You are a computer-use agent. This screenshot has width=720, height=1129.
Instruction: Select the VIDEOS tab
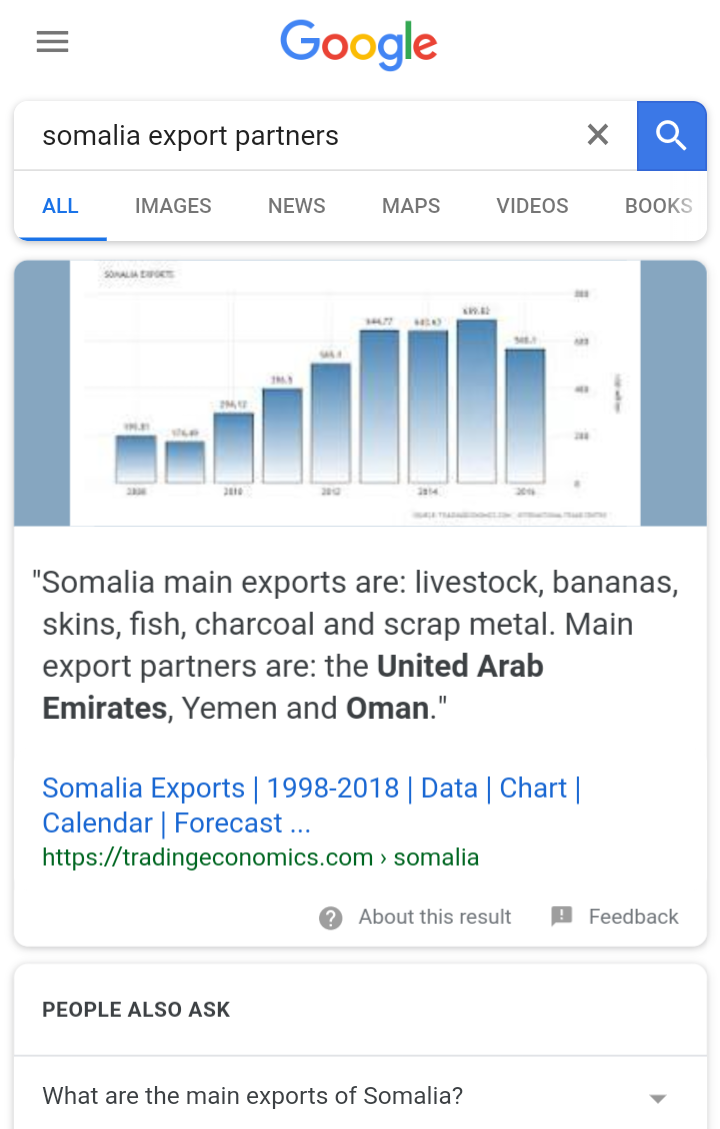click(x=532, y=206)
